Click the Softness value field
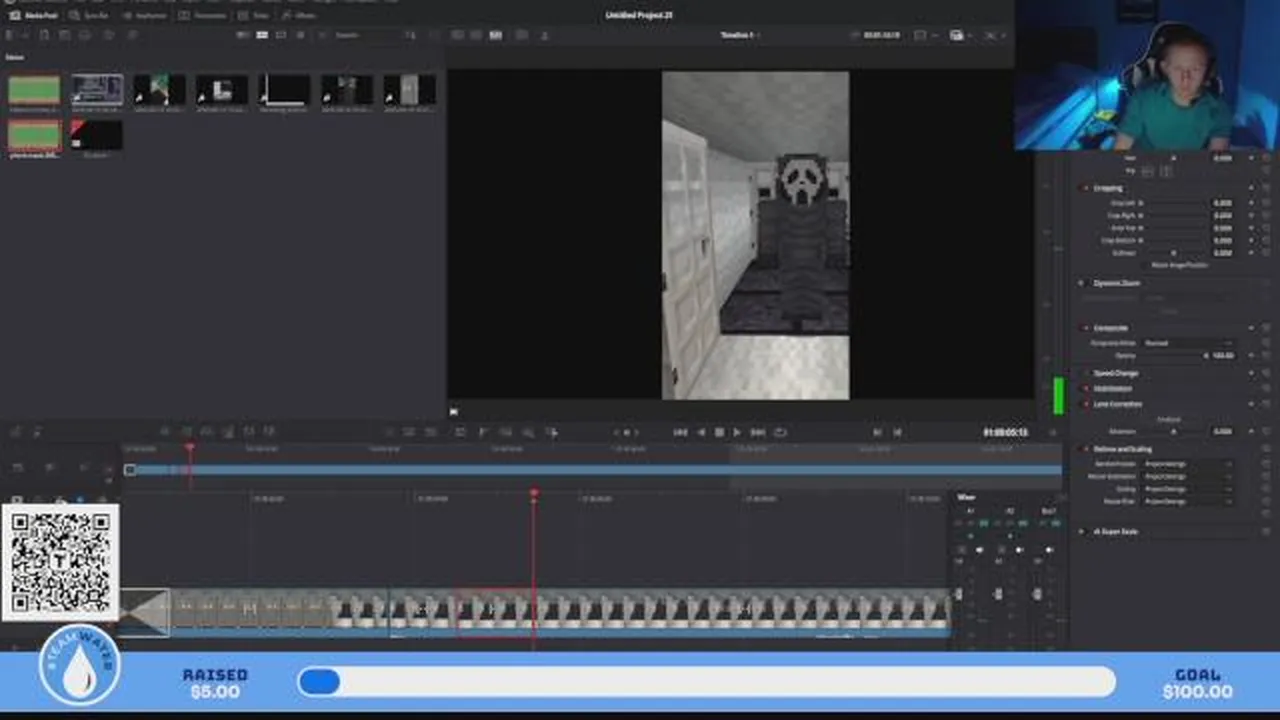1280x720 pixels. coord(1222,253)
